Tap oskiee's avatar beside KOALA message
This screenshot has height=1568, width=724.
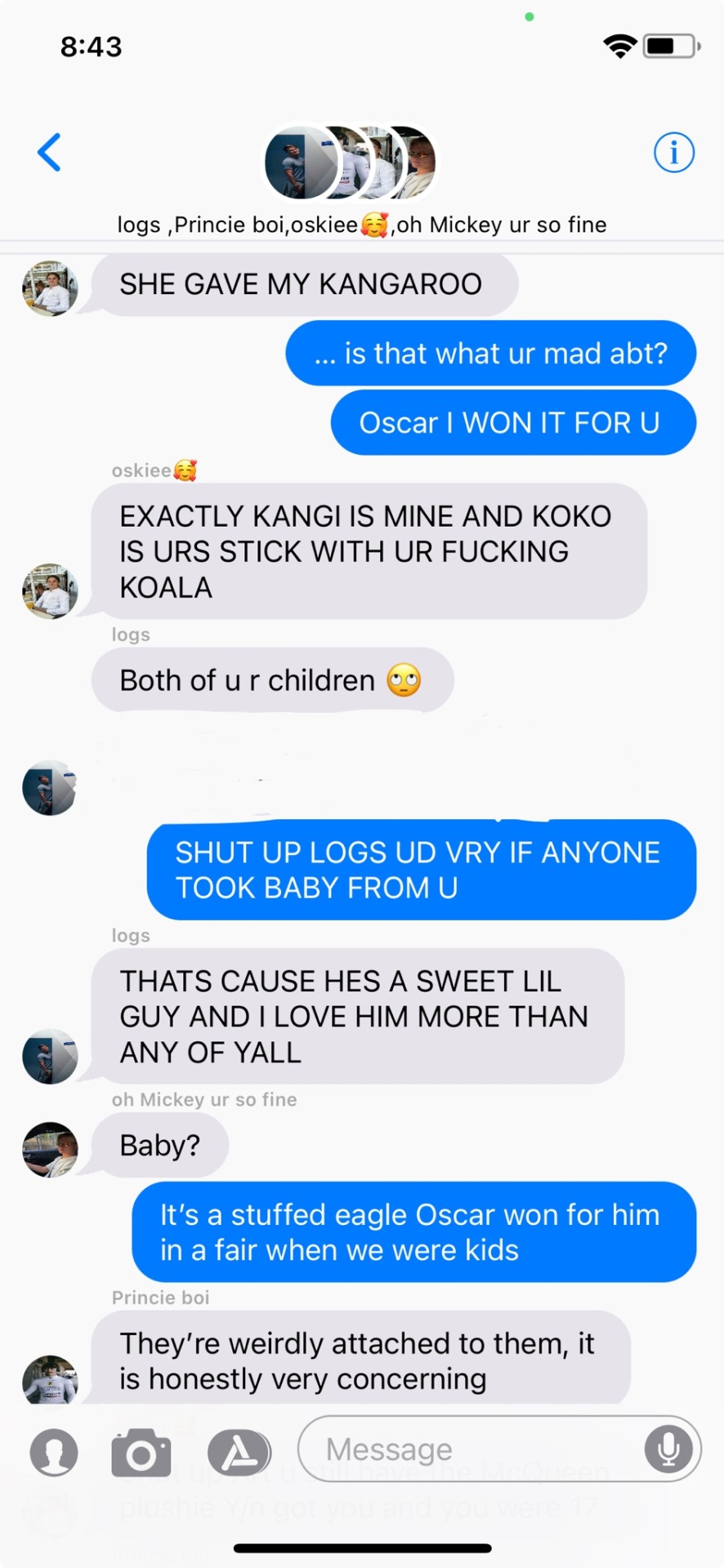coord(50,590)
